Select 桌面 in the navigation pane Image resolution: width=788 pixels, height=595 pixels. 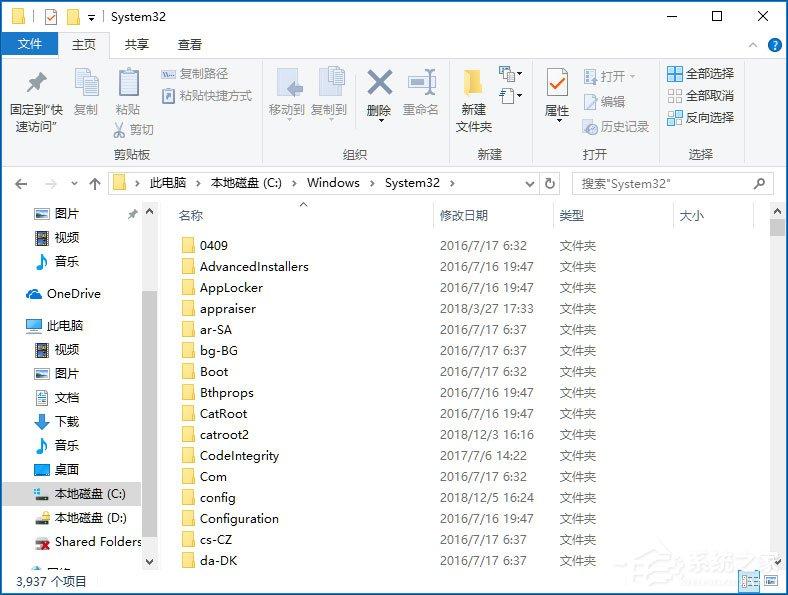point(56,469)
